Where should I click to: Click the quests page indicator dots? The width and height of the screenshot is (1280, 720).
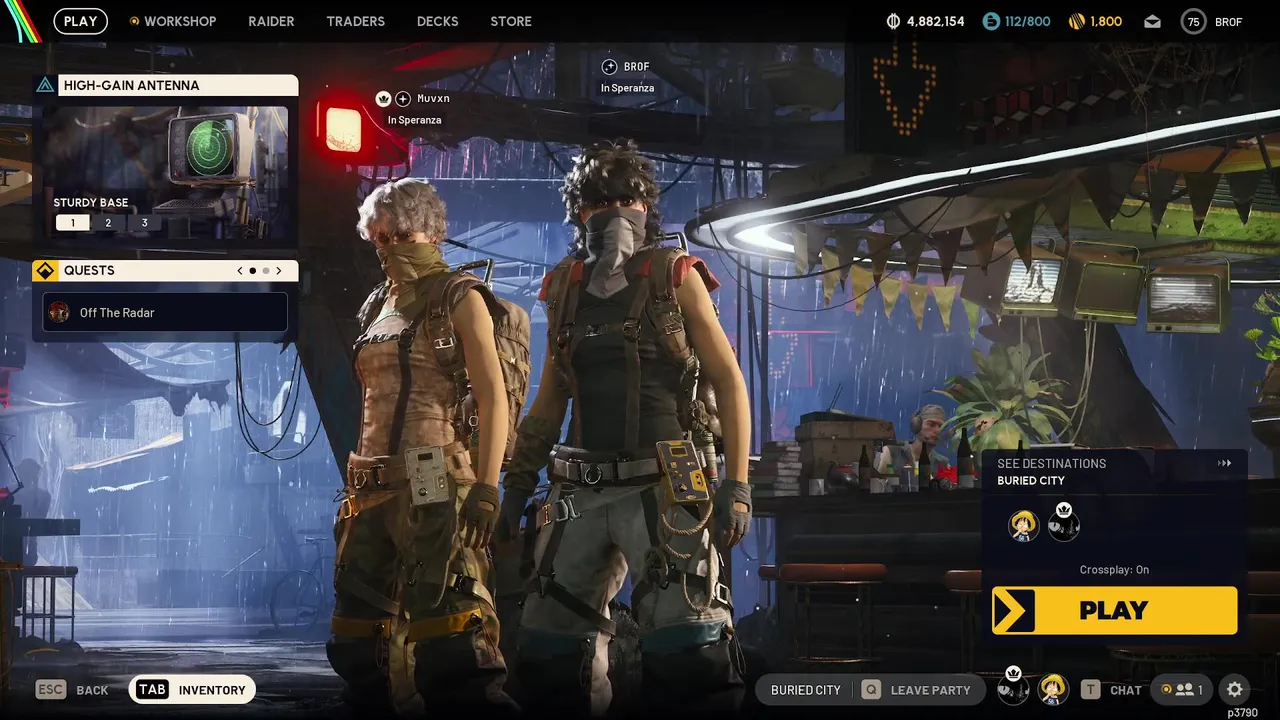[x=259, y=271]
